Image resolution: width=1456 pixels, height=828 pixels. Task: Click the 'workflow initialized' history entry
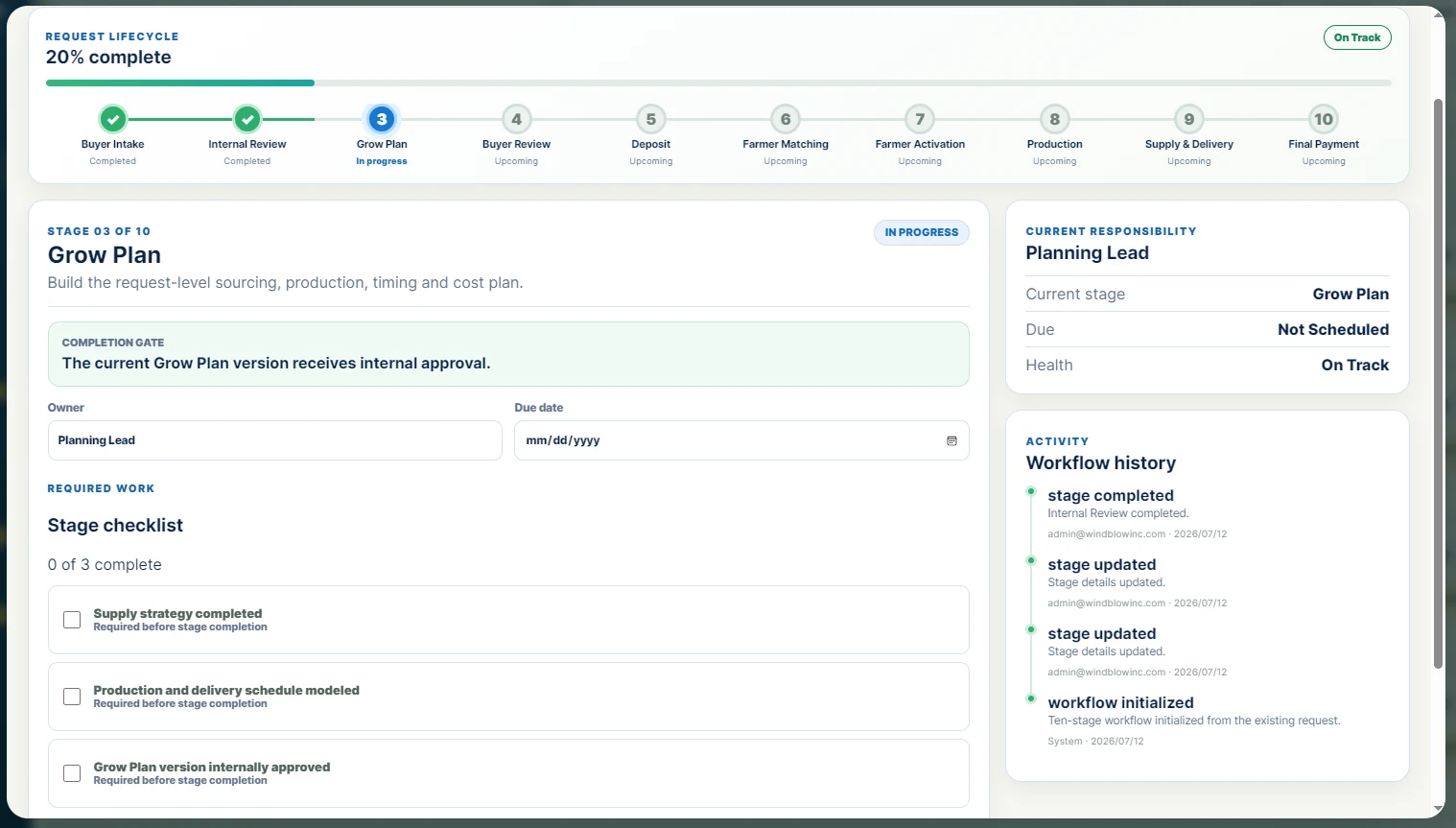[1120, 702]
